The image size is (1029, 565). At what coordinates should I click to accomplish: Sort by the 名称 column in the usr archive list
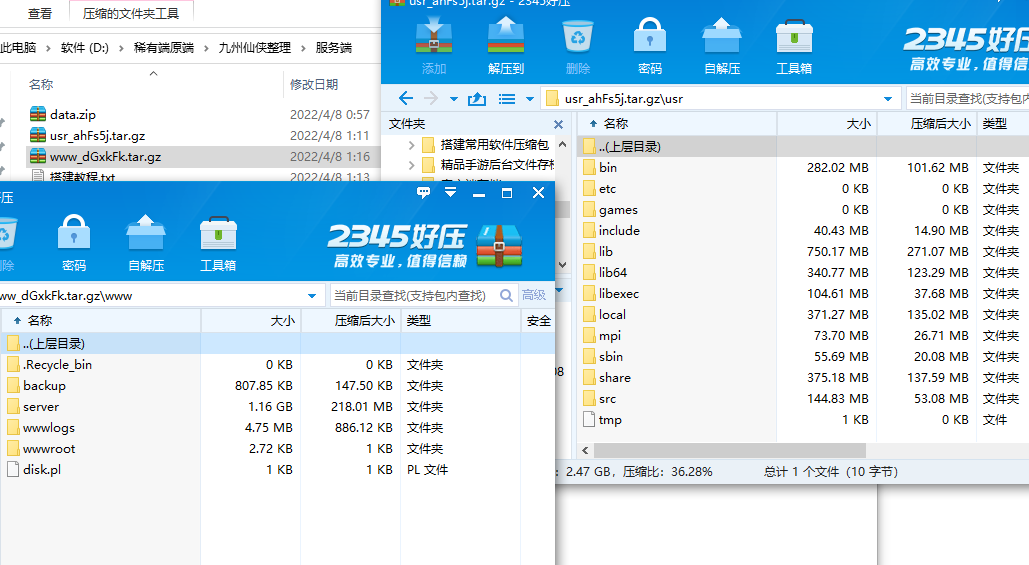click(x=678, y=123)
